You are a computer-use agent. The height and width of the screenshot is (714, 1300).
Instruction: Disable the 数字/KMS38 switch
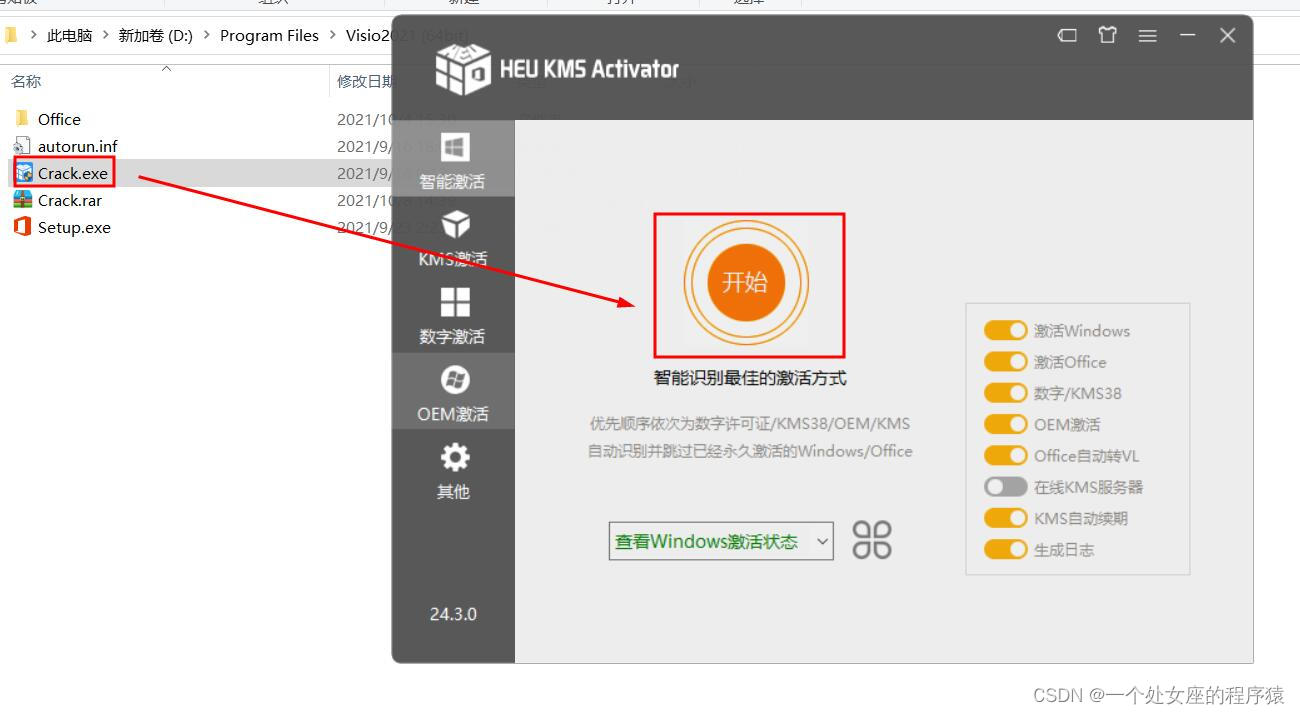point(1005,393)
